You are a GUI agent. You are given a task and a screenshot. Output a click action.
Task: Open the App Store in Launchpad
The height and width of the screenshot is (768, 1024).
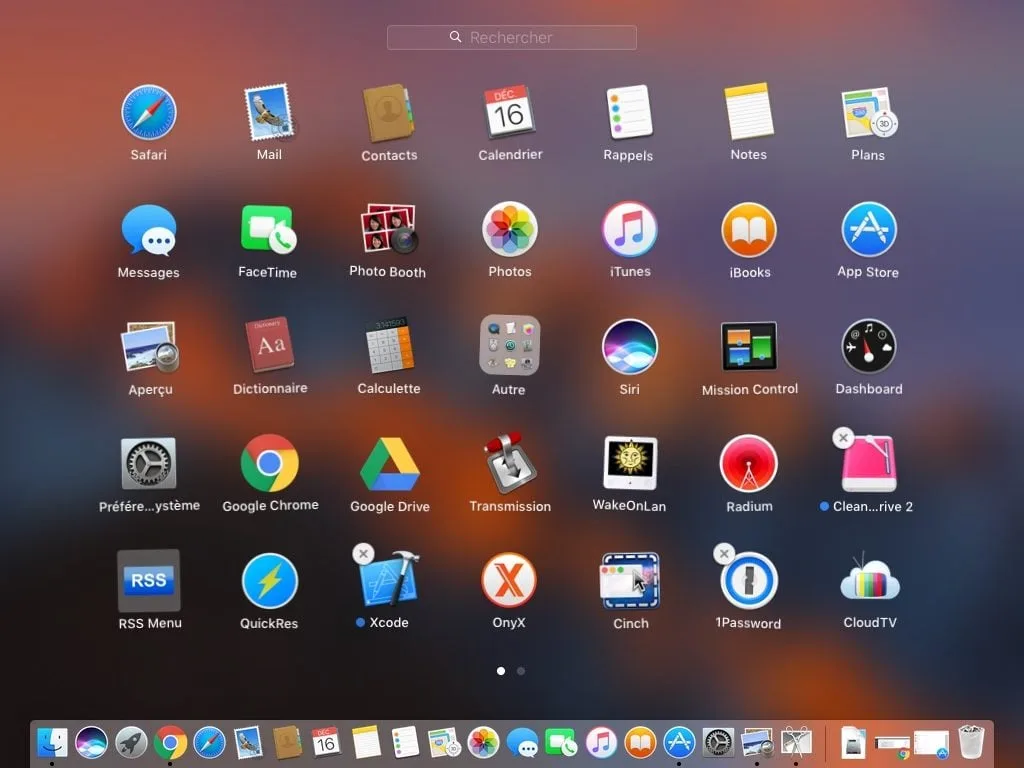869,229
